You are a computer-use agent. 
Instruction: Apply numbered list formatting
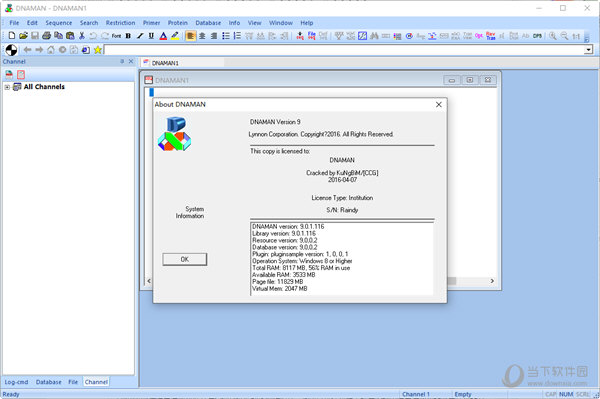(237, 36)
